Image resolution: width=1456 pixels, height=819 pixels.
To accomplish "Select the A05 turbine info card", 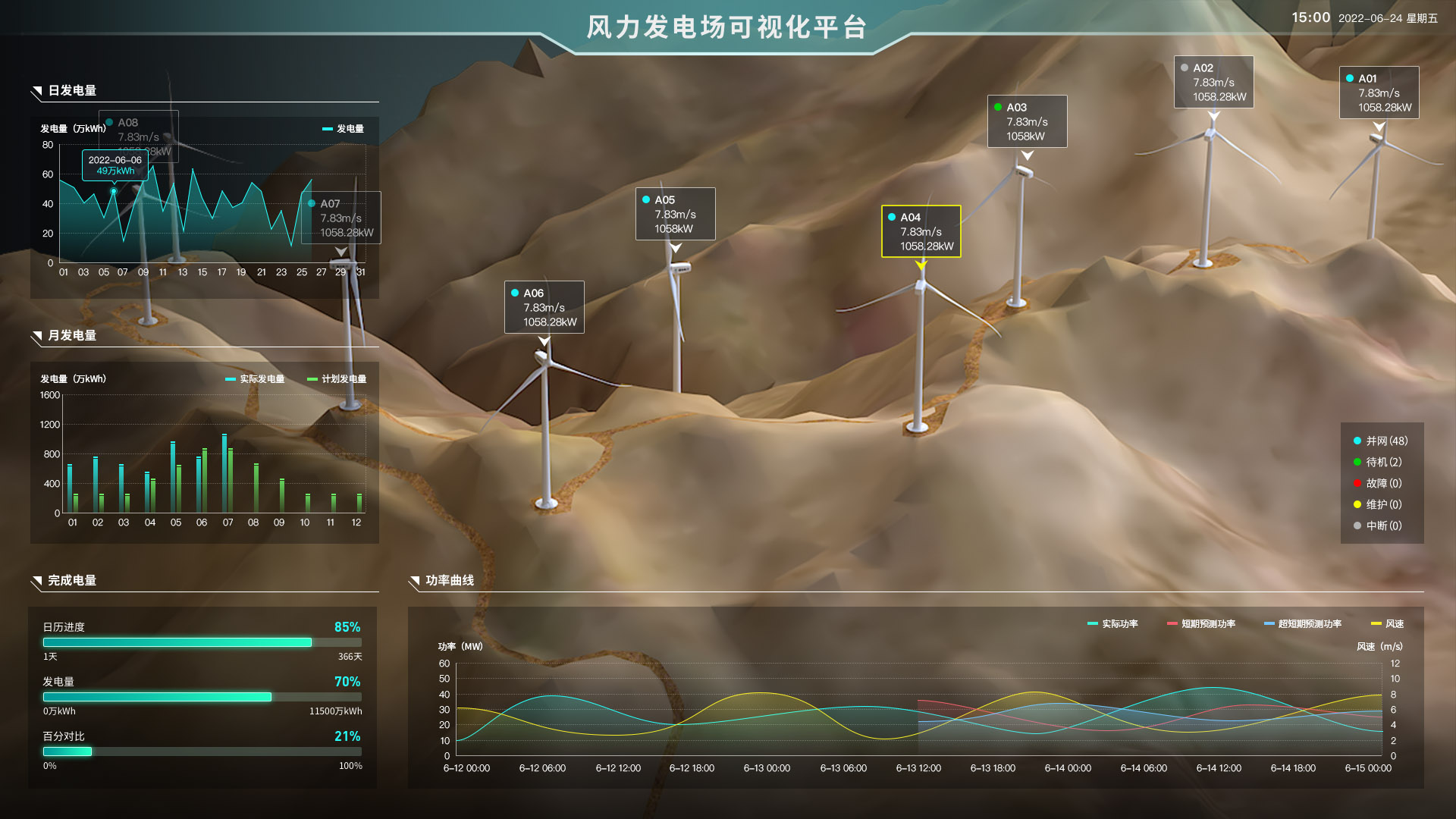I will (x=676, y=213).
